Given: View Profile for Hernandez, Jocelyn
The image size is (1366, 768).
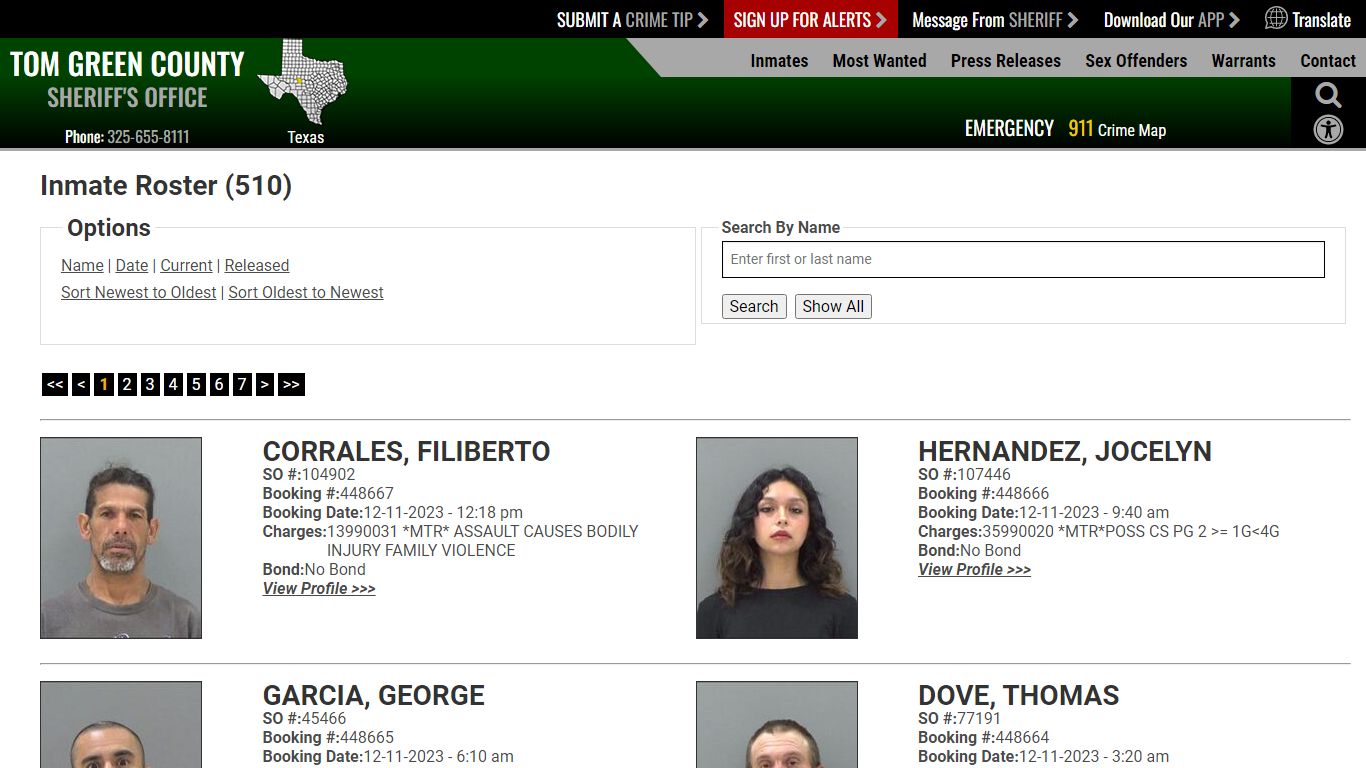Looking at the screenshot, I should (x=975, y=570).
